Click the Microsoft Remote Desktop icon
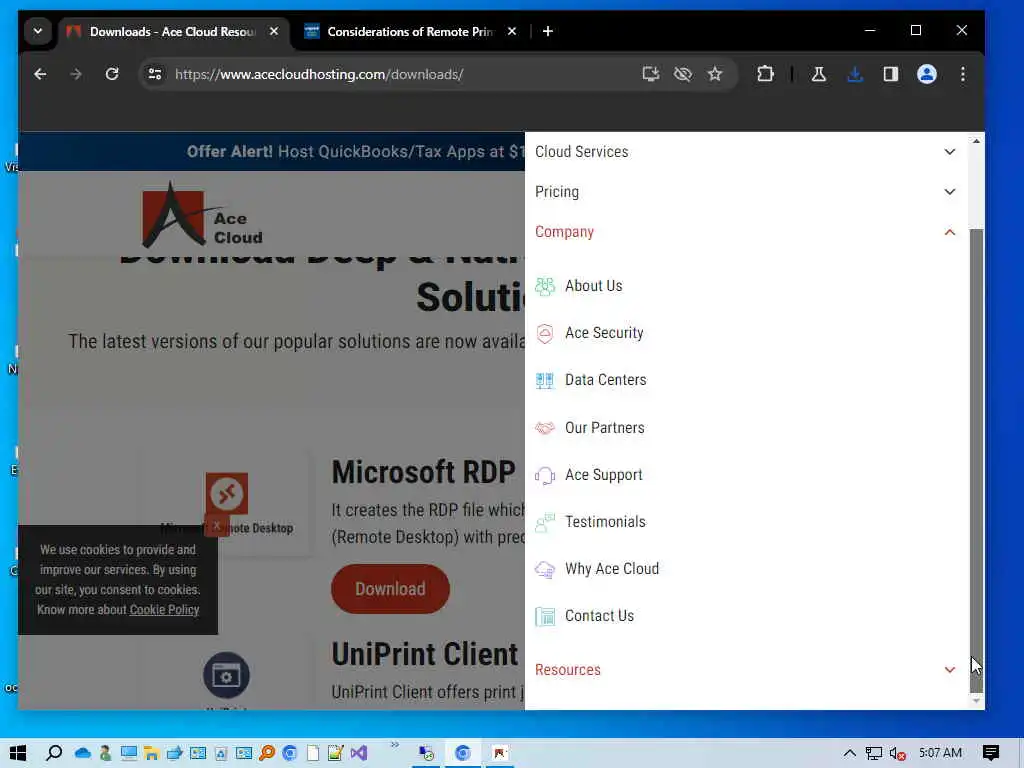The width and height of the screenshot is (1024, 768). [227, 493]
